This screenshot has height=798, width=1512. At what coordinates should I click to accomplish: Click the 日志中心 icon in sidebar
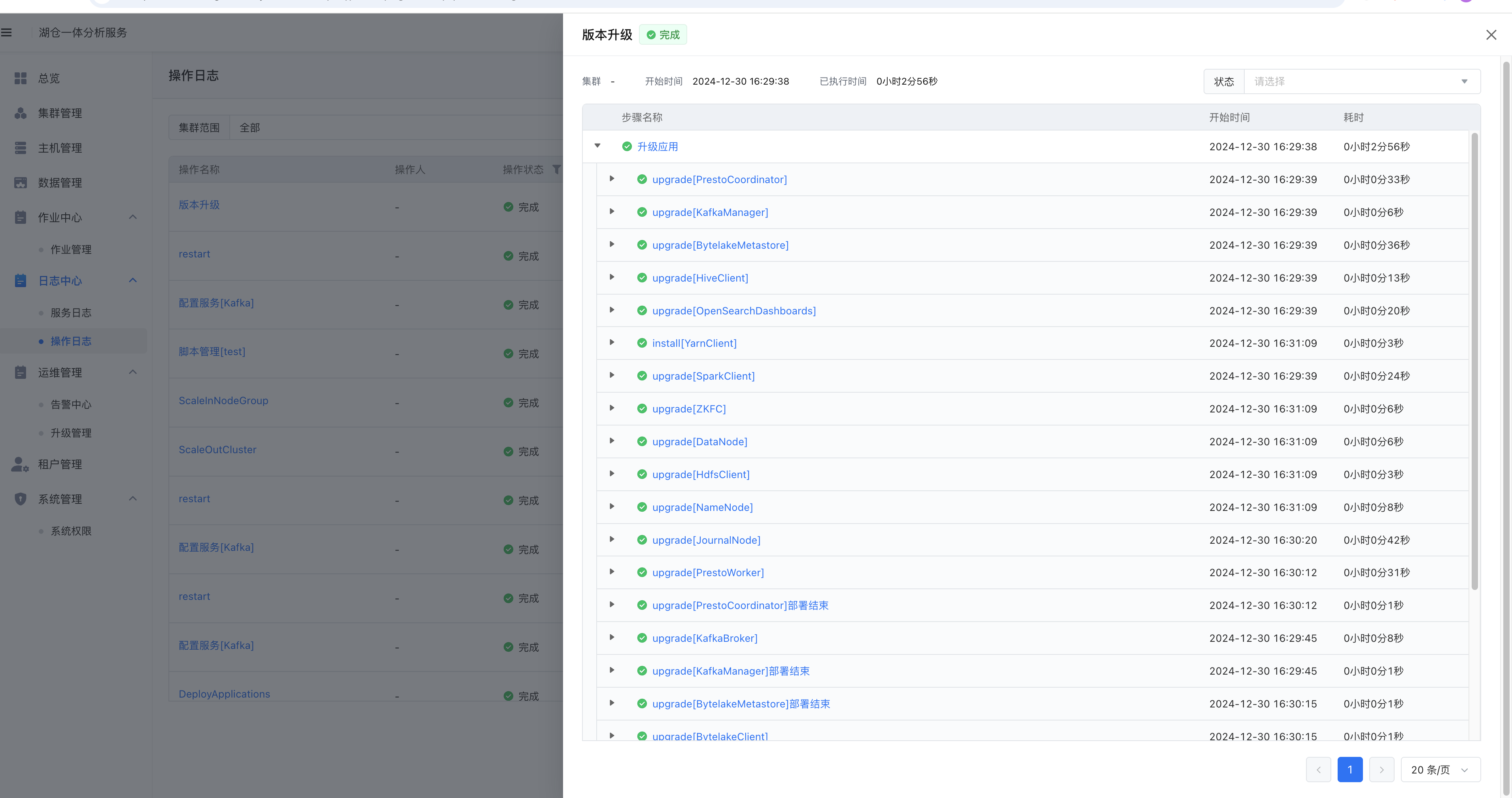(x=21, y=281)
